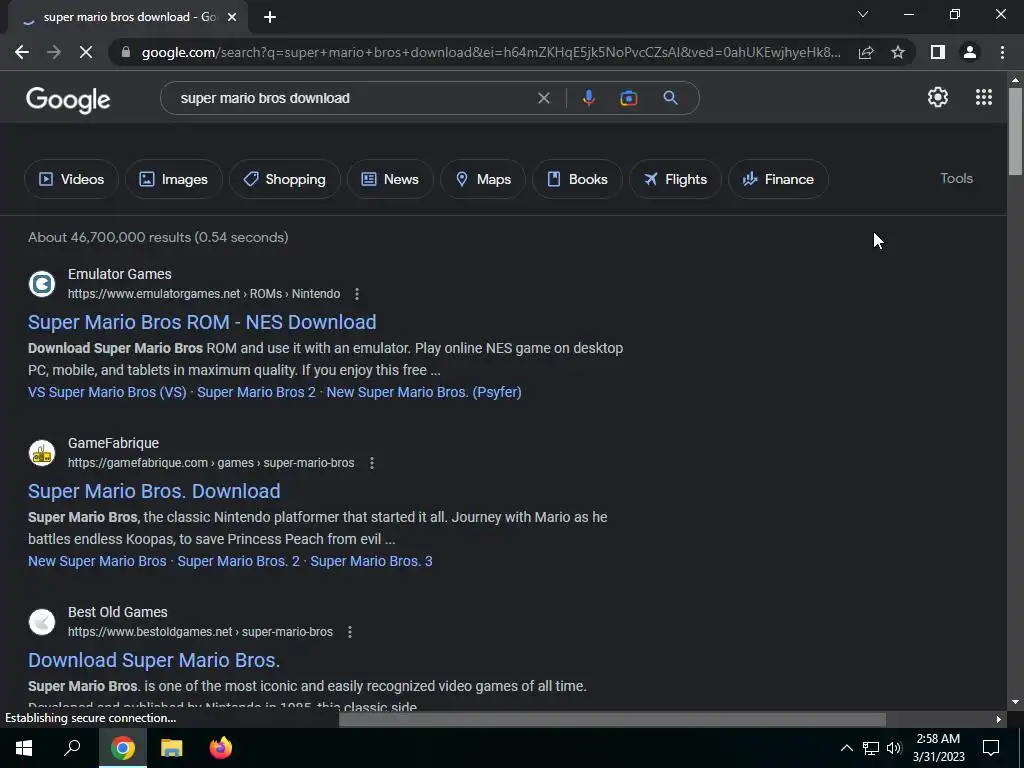
Task: Switch to the Finance filter
Action: pyautogui.click(x=778, y=179)
